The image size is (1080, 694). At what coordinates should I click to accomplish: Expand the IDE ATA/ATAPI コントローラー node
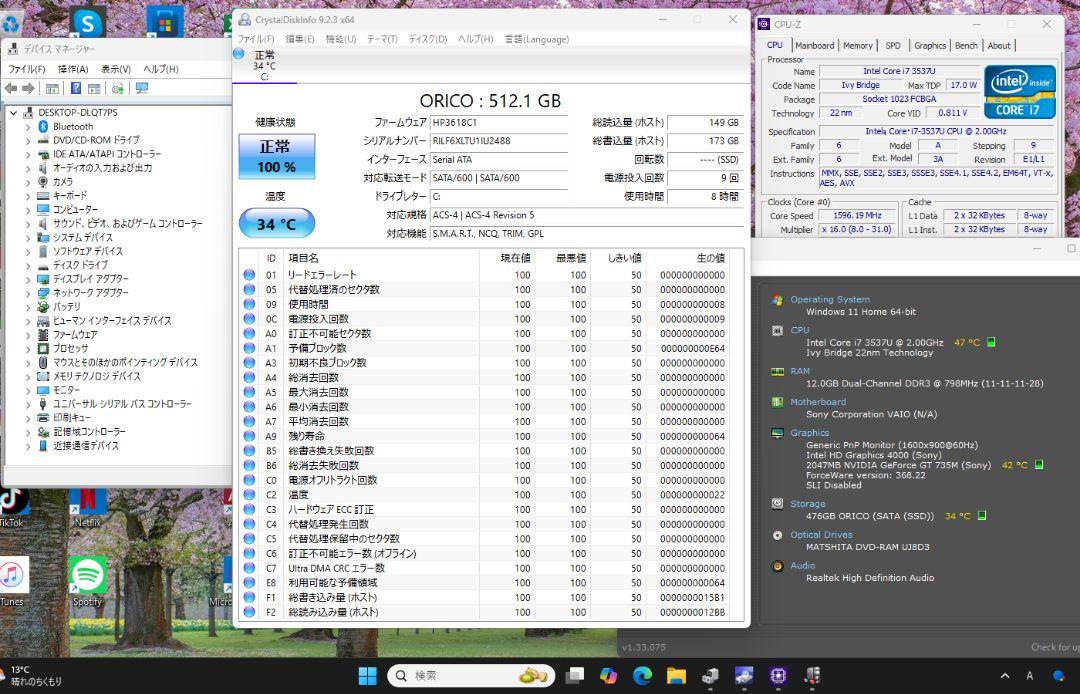28,154
